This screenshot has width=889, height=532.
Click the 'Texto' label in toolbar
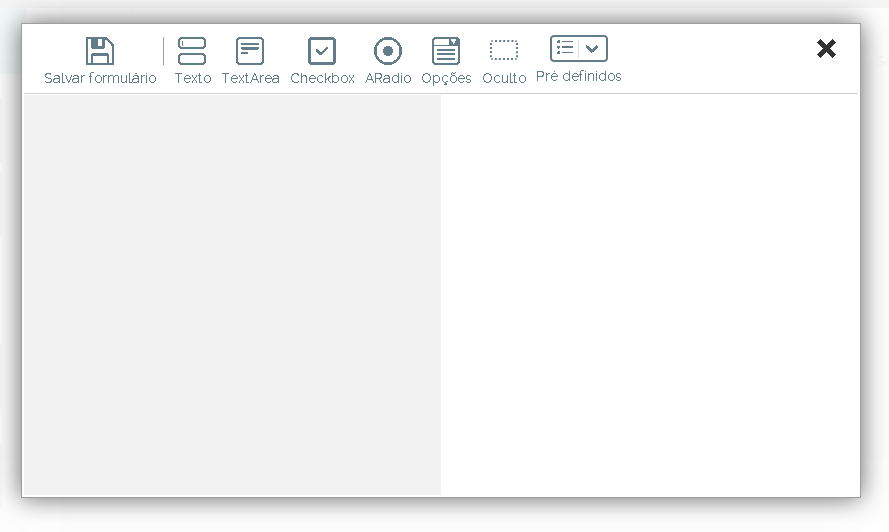click(x=192, y=78)
